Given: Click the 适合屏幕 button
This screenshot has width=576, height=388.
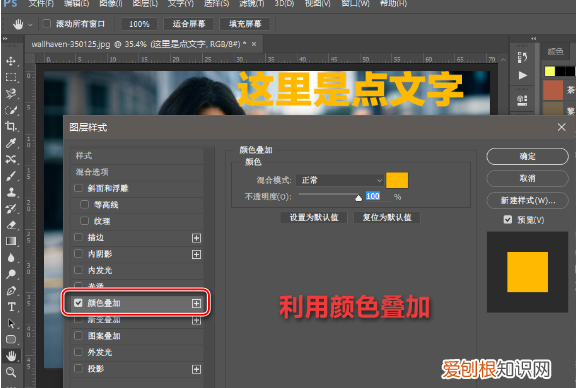Looking at the screenshot, I should pyautogui.click(x=189, y=24).
